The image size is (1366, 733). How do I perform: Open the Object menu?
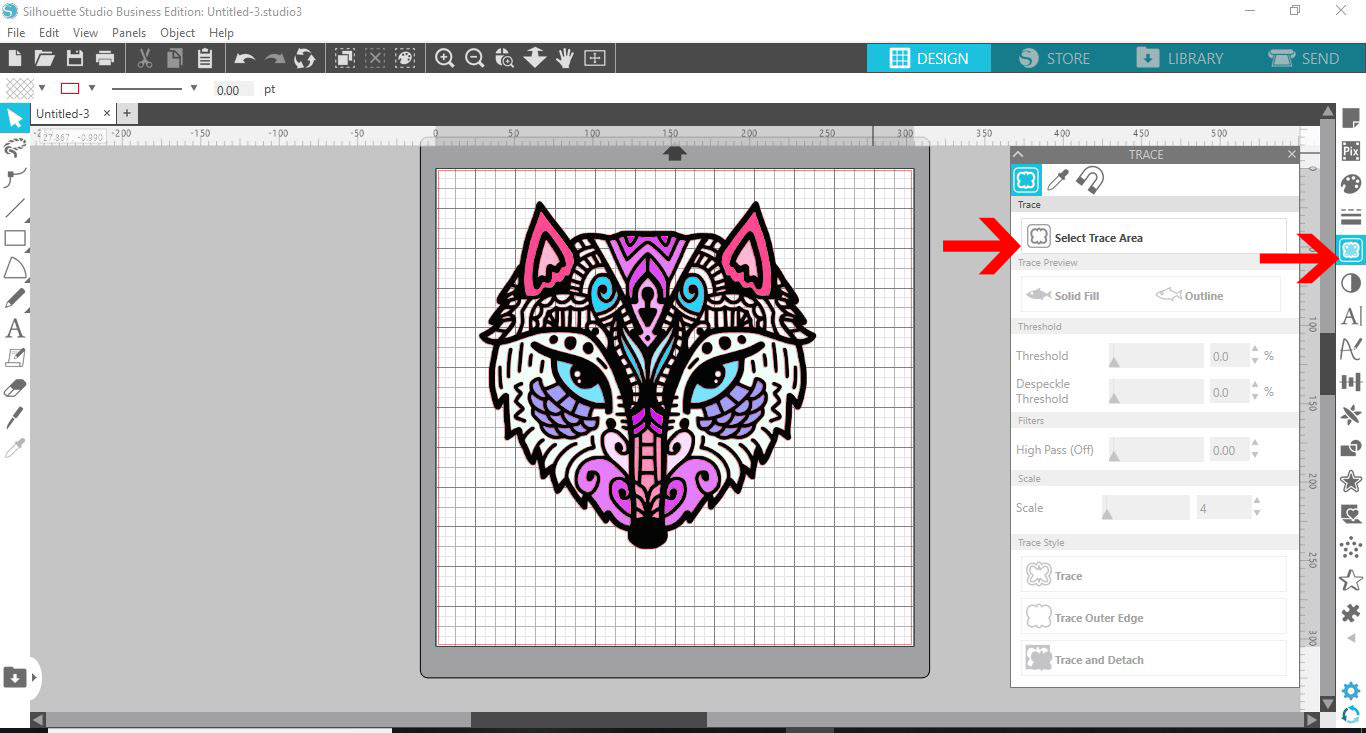178,33
